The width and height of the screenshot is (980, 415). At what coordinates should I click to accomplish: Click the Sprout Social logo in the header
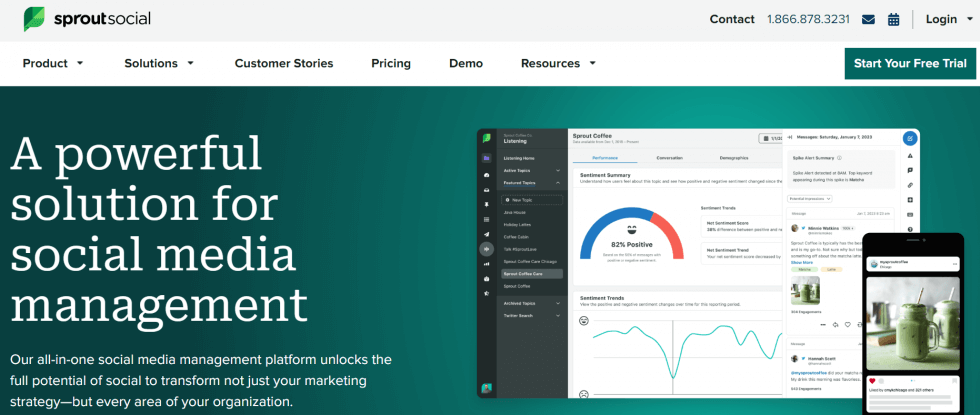pyautogui.click(x=87, y=19)
